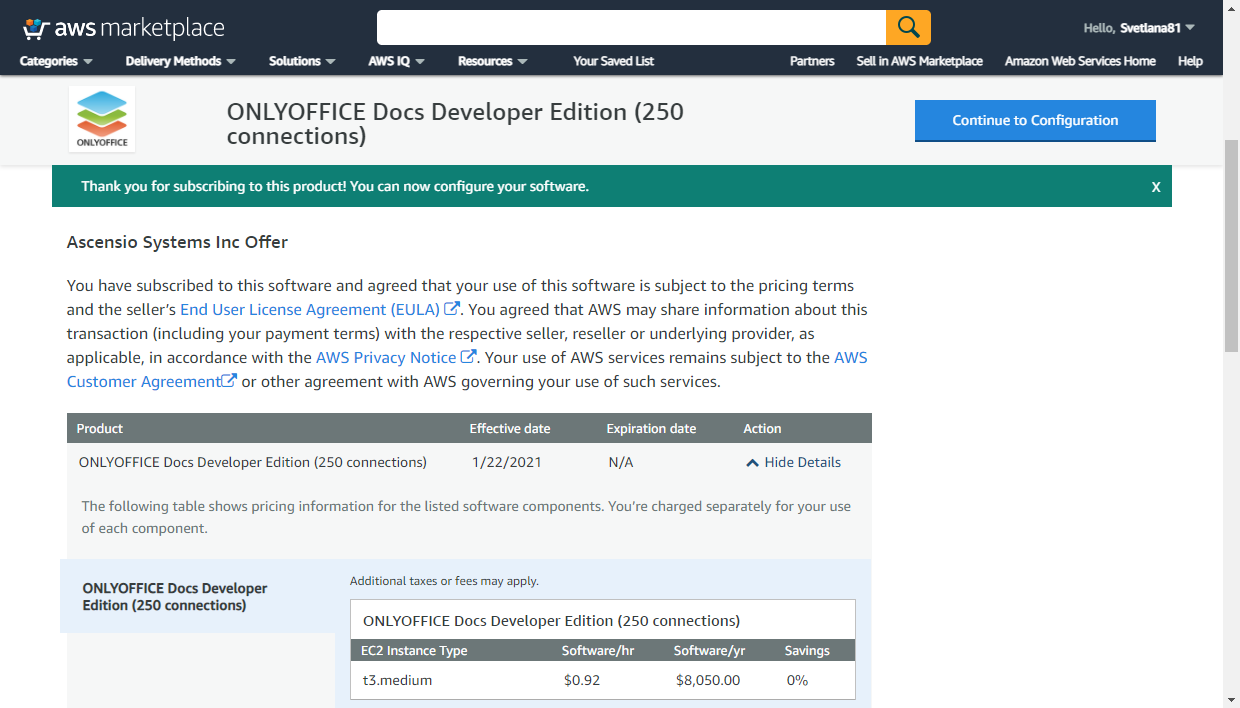This screenshot has width=1240, height=708.
Task: Click the ONLYOFFICE product logo
Action: [102, 119]
